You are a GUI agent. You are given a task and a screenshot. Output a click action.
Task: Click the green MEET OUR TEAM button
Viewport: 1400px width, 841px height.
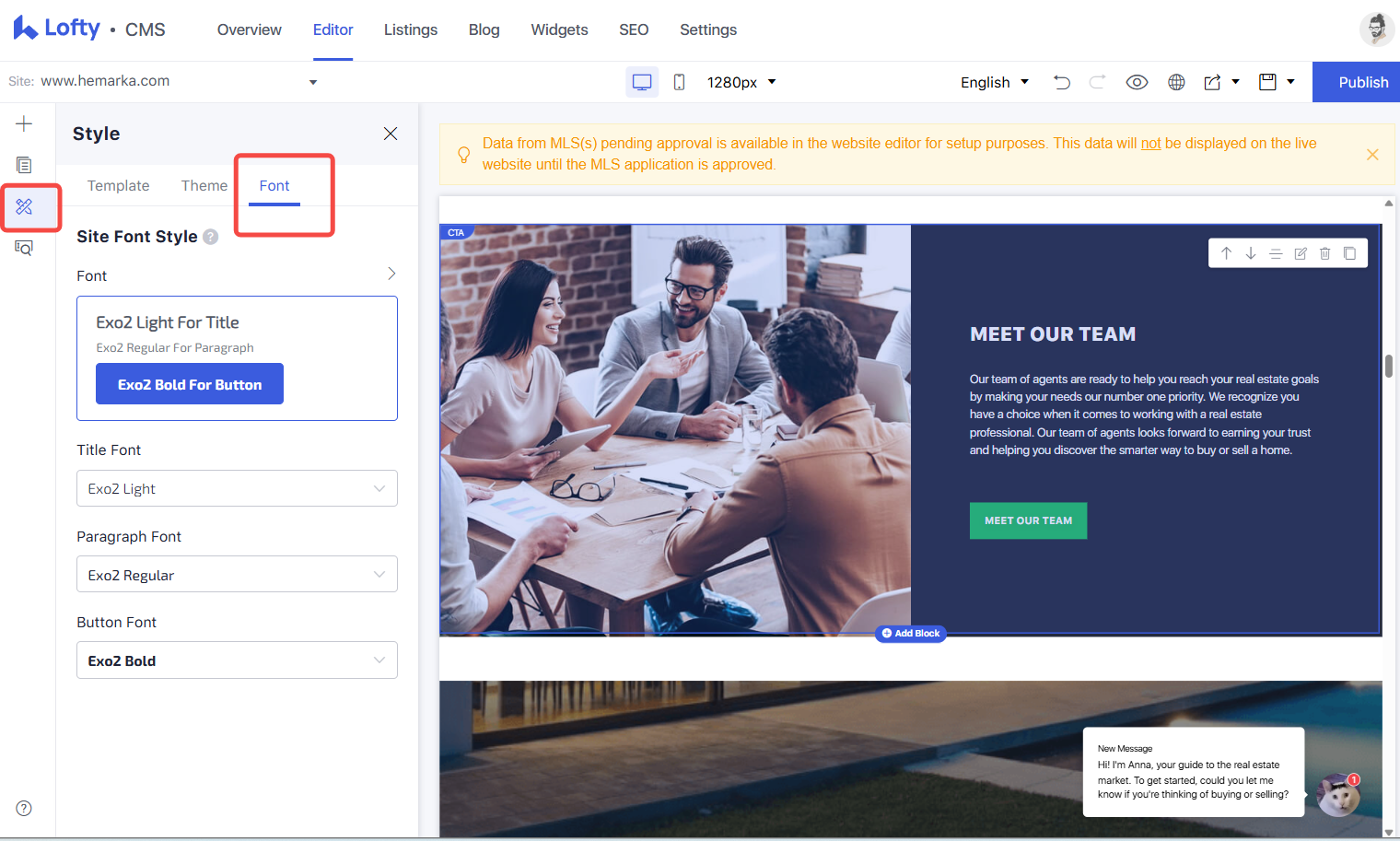(1028, 520)
